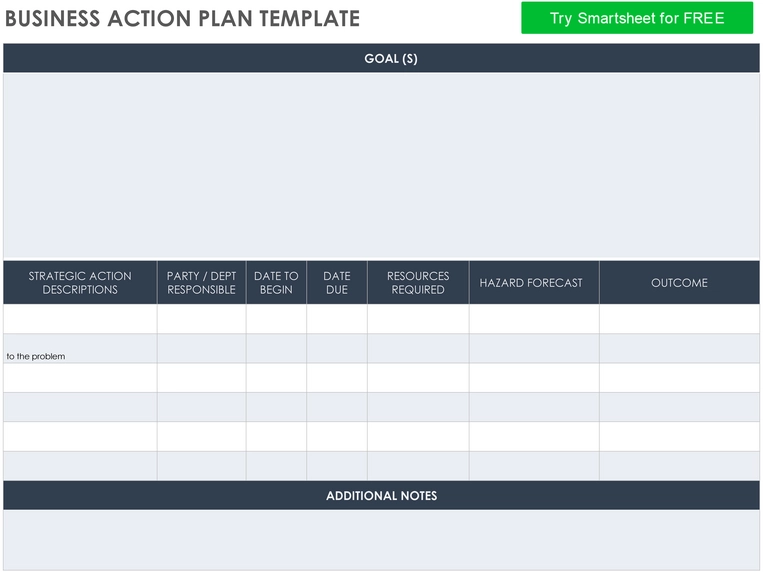Select the Date To Begin column header
Screen dimensions: 763x572
[276, 282]
